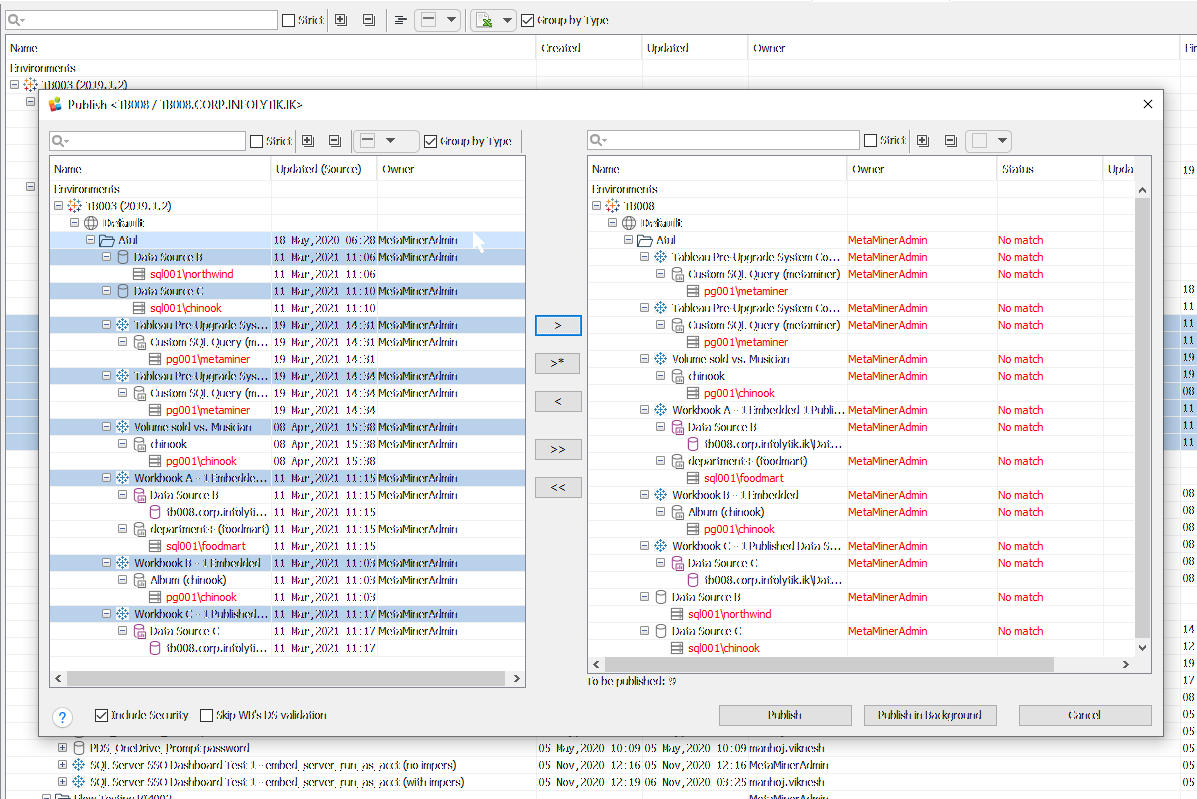Toggle Strict checkbox in left Publish pane
Viewport: 1197px width, 799px height.
(x=256, y=141)
